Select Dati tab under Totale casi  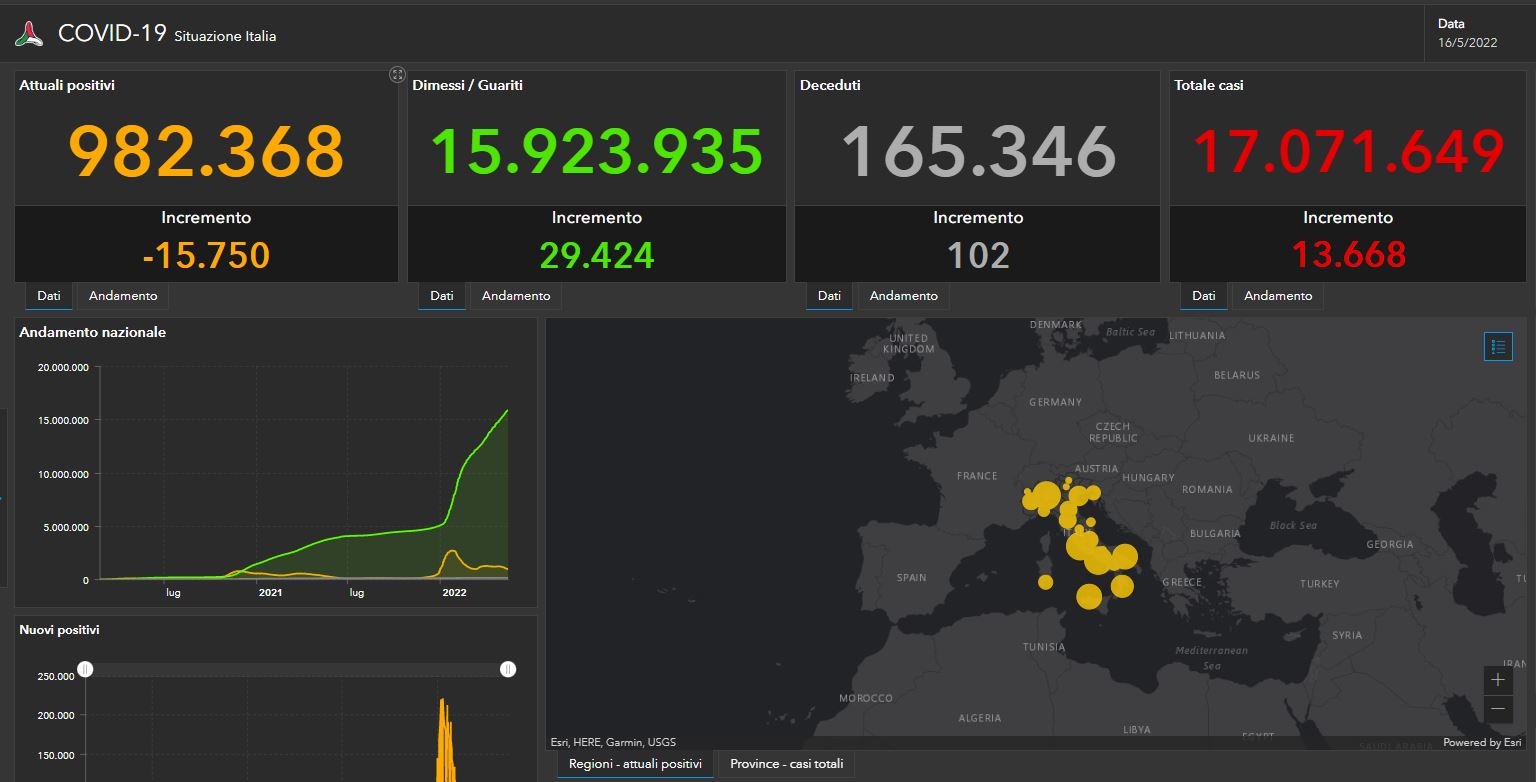pyautogui.click(x=1204, y=296)
